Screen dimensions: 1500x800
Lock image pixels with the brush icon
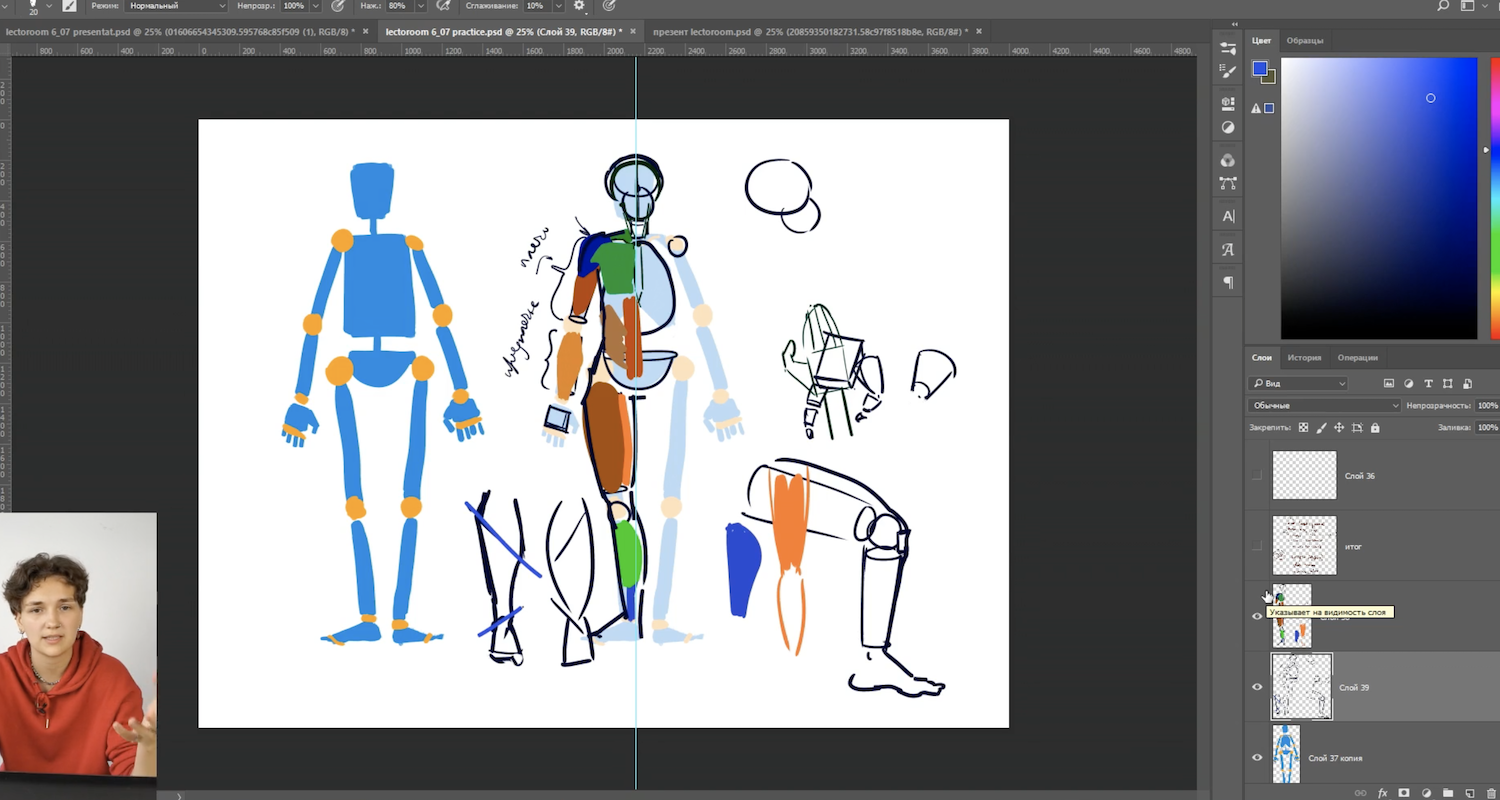point(1321,428)
